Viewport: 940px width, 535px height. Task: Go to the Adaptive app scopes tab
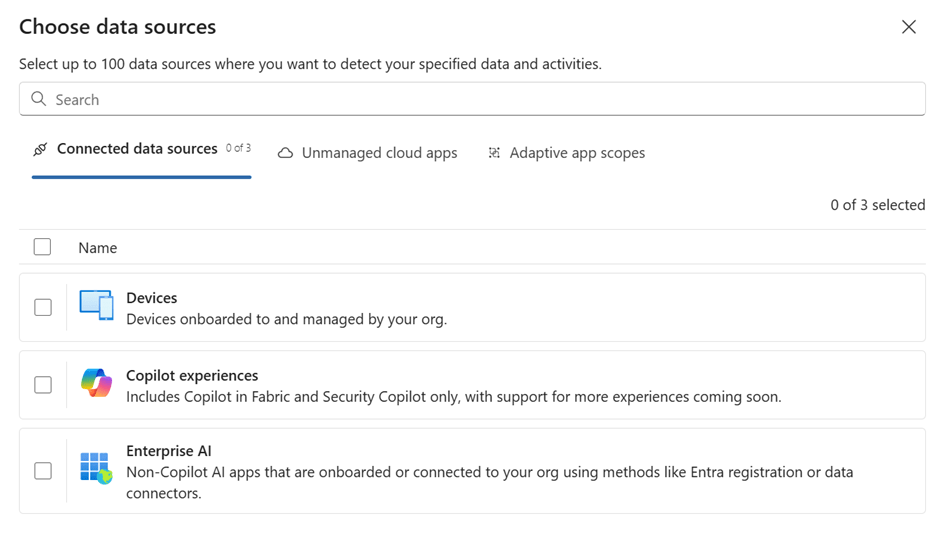577,153
